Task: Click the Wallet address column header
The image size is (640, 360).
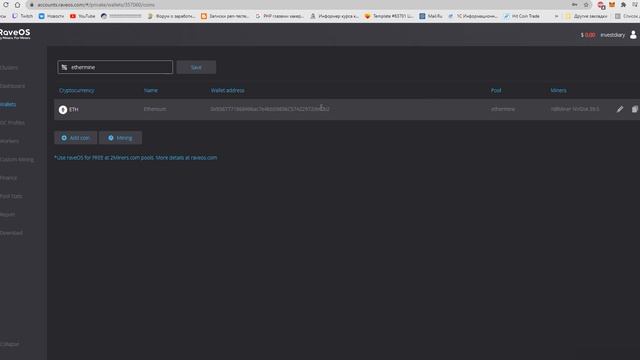Action: pyautogui.click(x=227, y=90)
